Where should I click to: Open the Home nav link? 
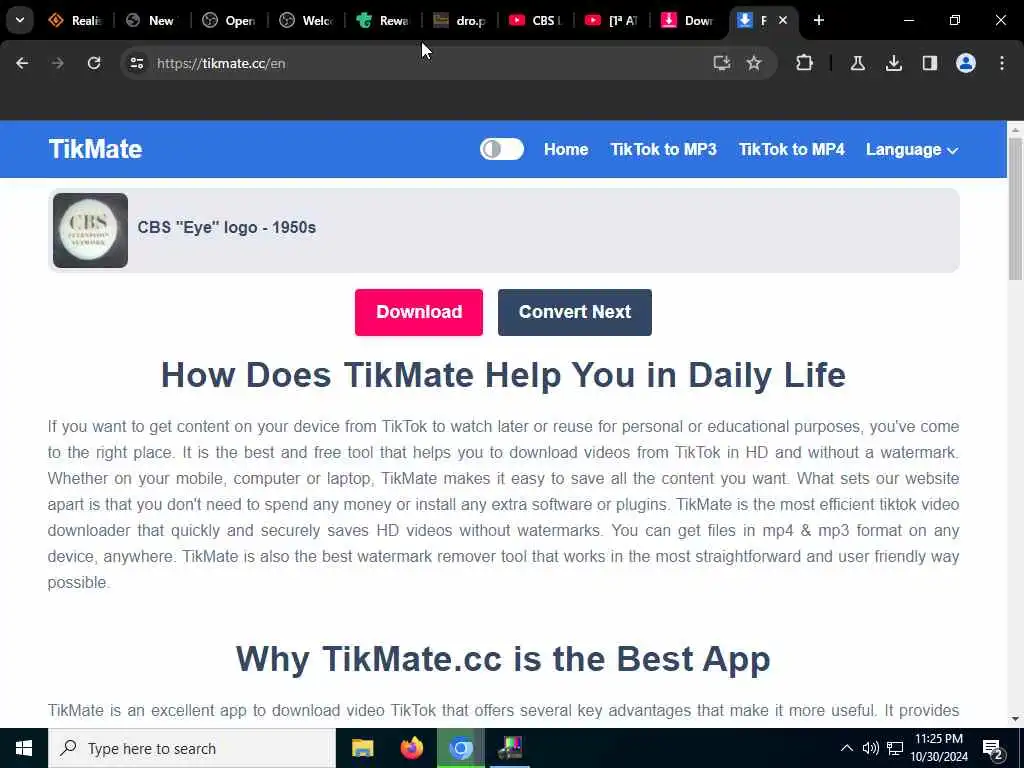click(x=566, y=150)
